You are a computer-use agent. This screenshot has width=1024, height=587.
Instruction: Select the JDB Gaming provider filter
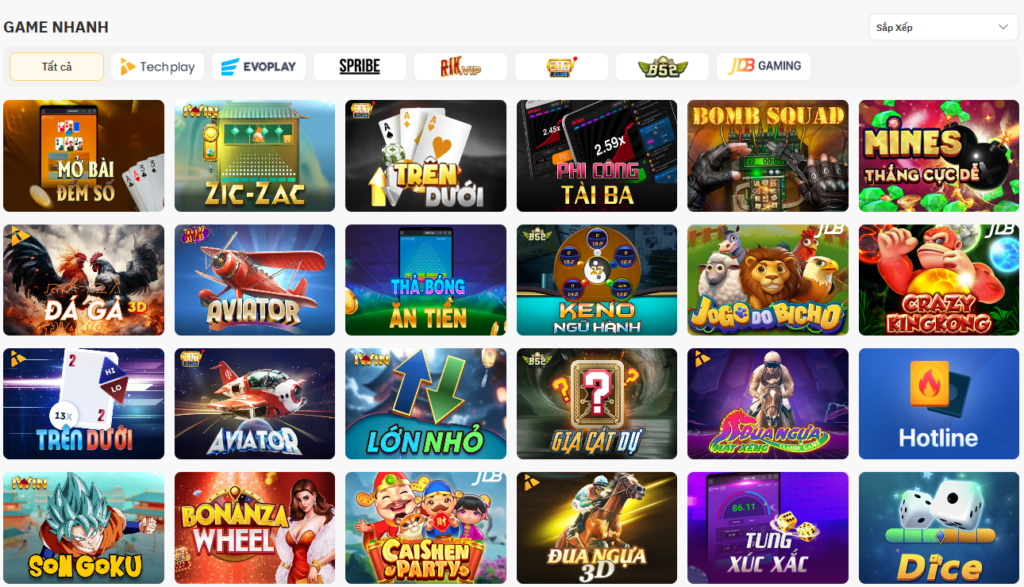click(763, 67)
